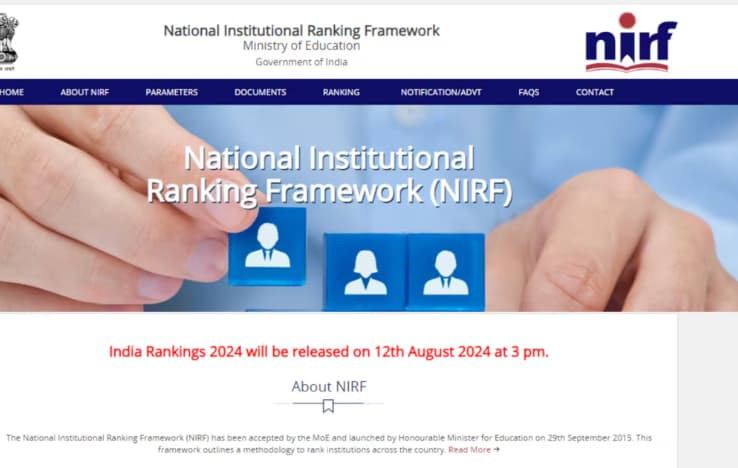
Task: Select the RANKING menu item
Action: coord(341,92)
